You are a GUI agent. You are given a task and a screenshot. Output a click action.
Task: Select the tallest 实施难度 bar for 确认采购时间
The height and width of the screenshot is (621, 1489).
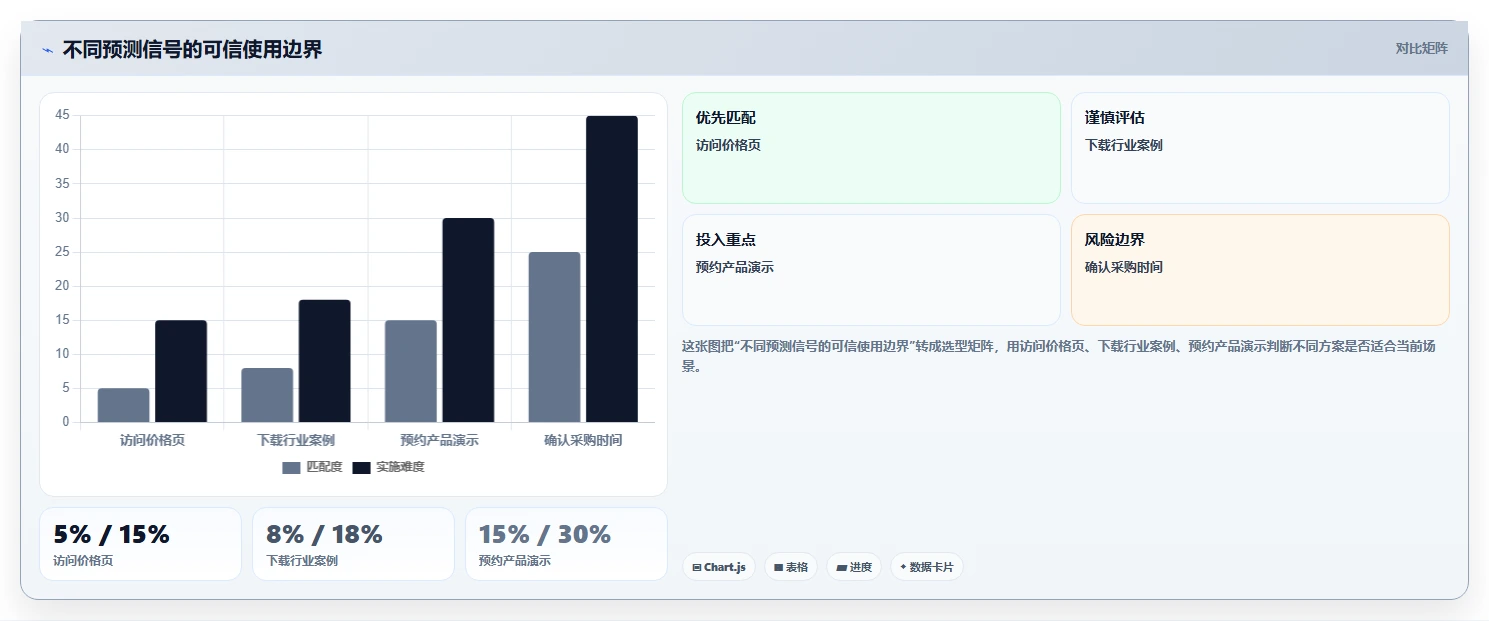(612, 269)
